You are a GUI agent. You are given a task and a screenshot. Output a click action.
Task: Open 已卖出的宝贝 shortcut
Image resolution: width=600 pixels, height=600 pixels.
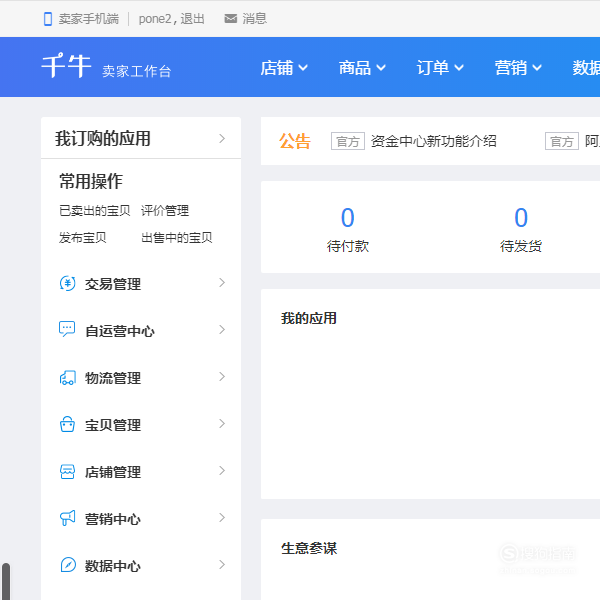click(95, 210)
